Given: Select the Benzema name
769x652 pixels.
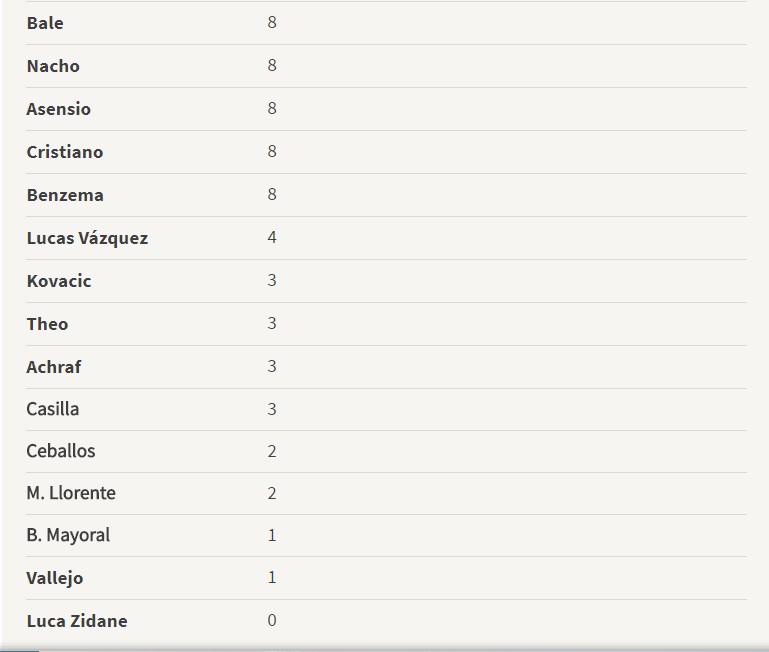Looking at the screenshot, I should click(x=65, y=195).
